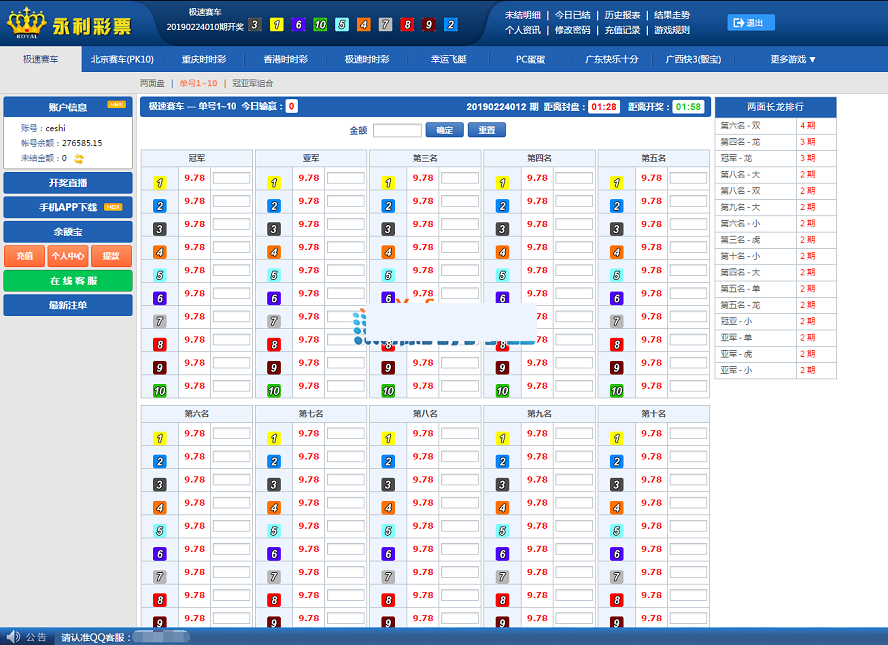Pick purple number 6 ball under 第十名
Image resolution: width=888 pixels, height=645 pixels.
616,553
